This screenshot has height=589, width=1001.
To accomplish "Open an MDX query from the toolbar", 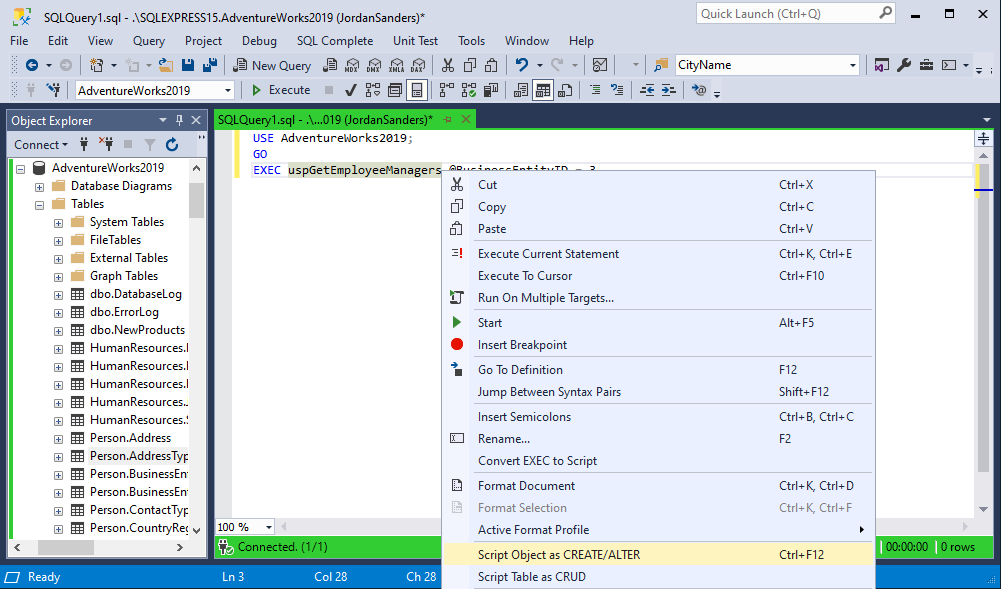I will tap(352, 65).
